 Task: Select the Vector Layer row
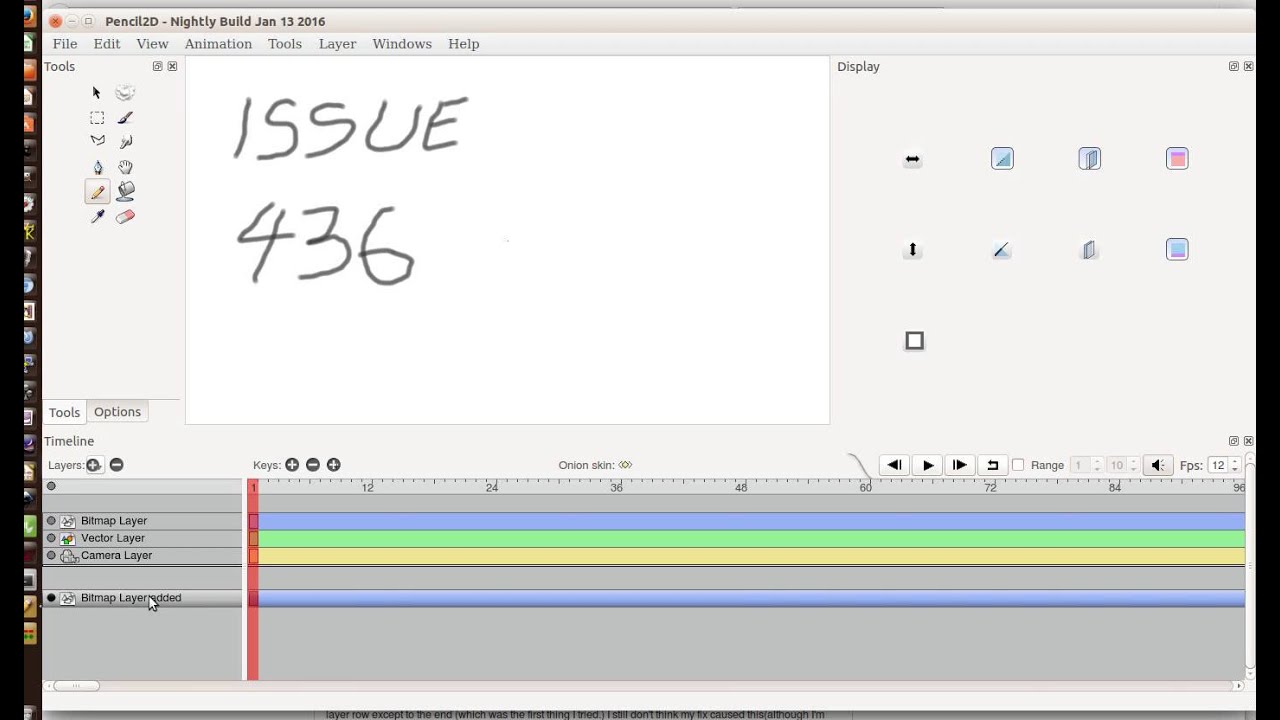(x=142, y=538)
